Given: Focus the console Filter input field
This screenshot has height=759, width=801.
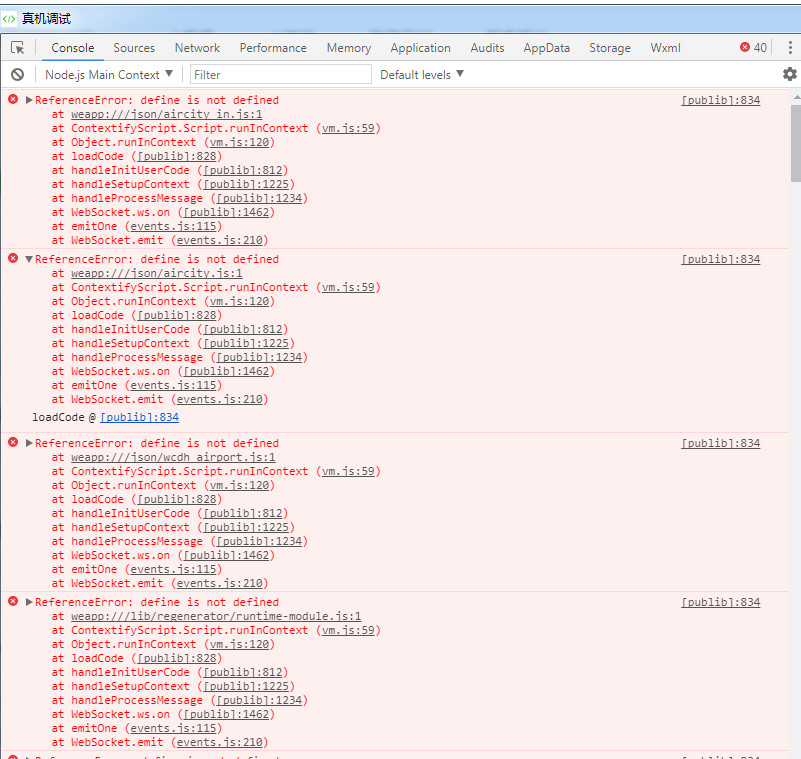Looking at the screenshot, I should [x=280, y=75].
